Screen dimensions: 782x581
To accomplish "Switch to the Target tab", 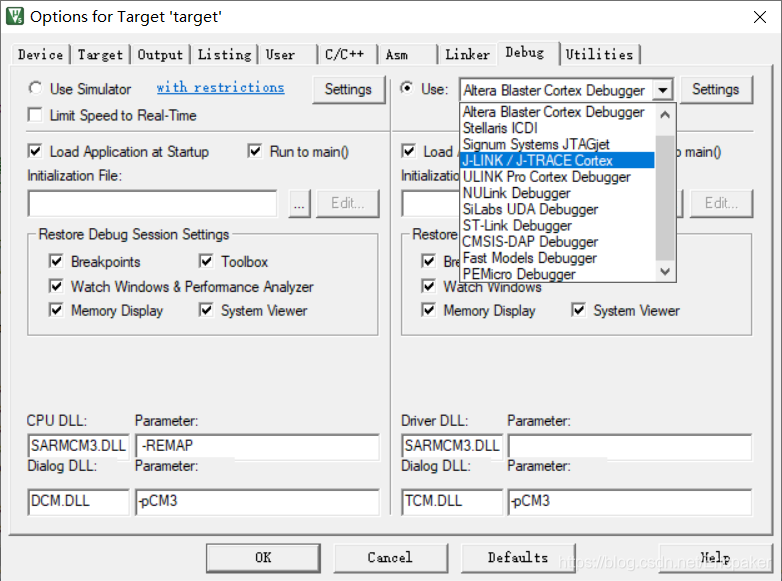I will (100, 54).
